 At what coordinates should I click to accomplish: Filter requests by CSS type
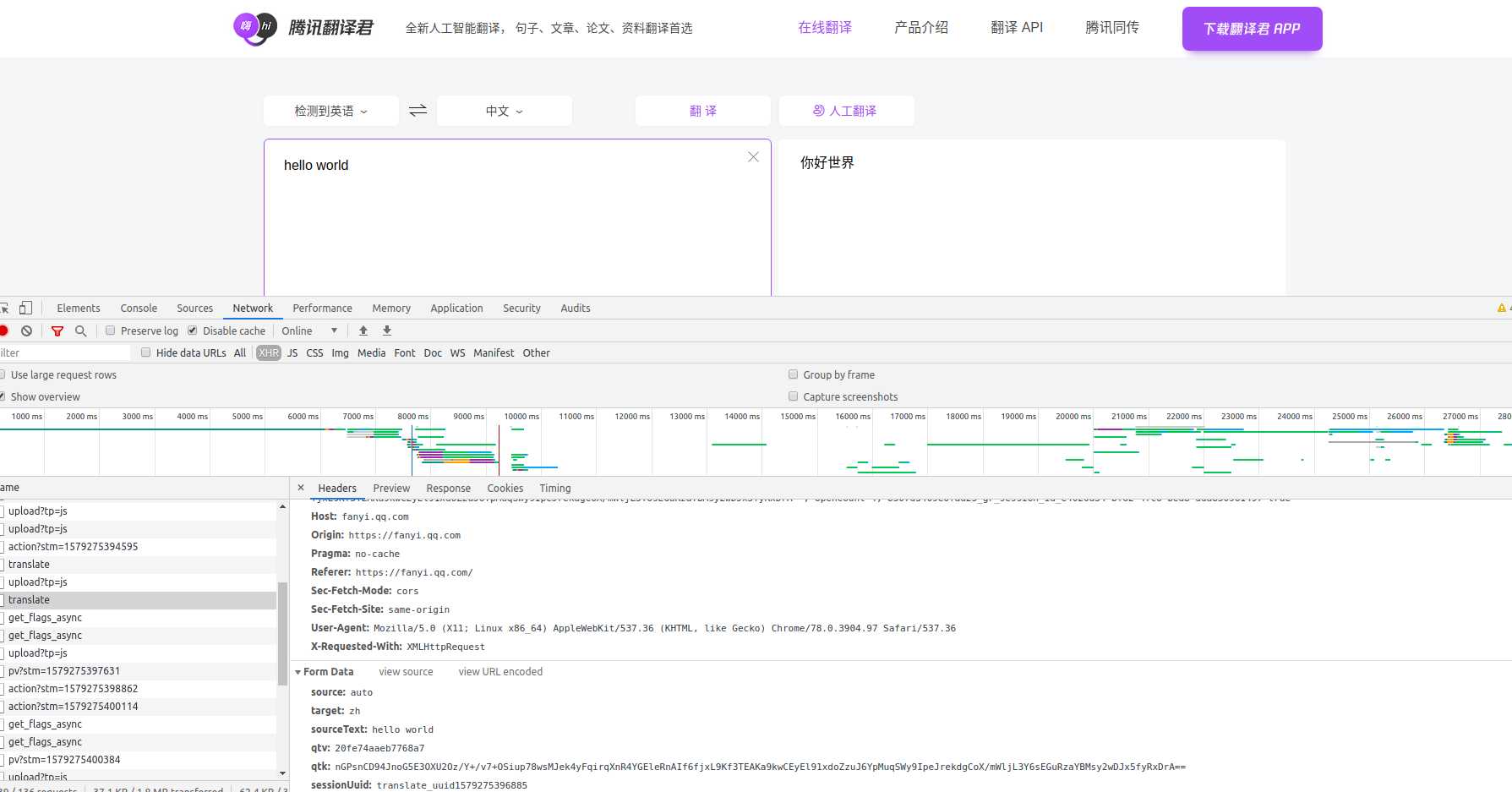[314, 352]
